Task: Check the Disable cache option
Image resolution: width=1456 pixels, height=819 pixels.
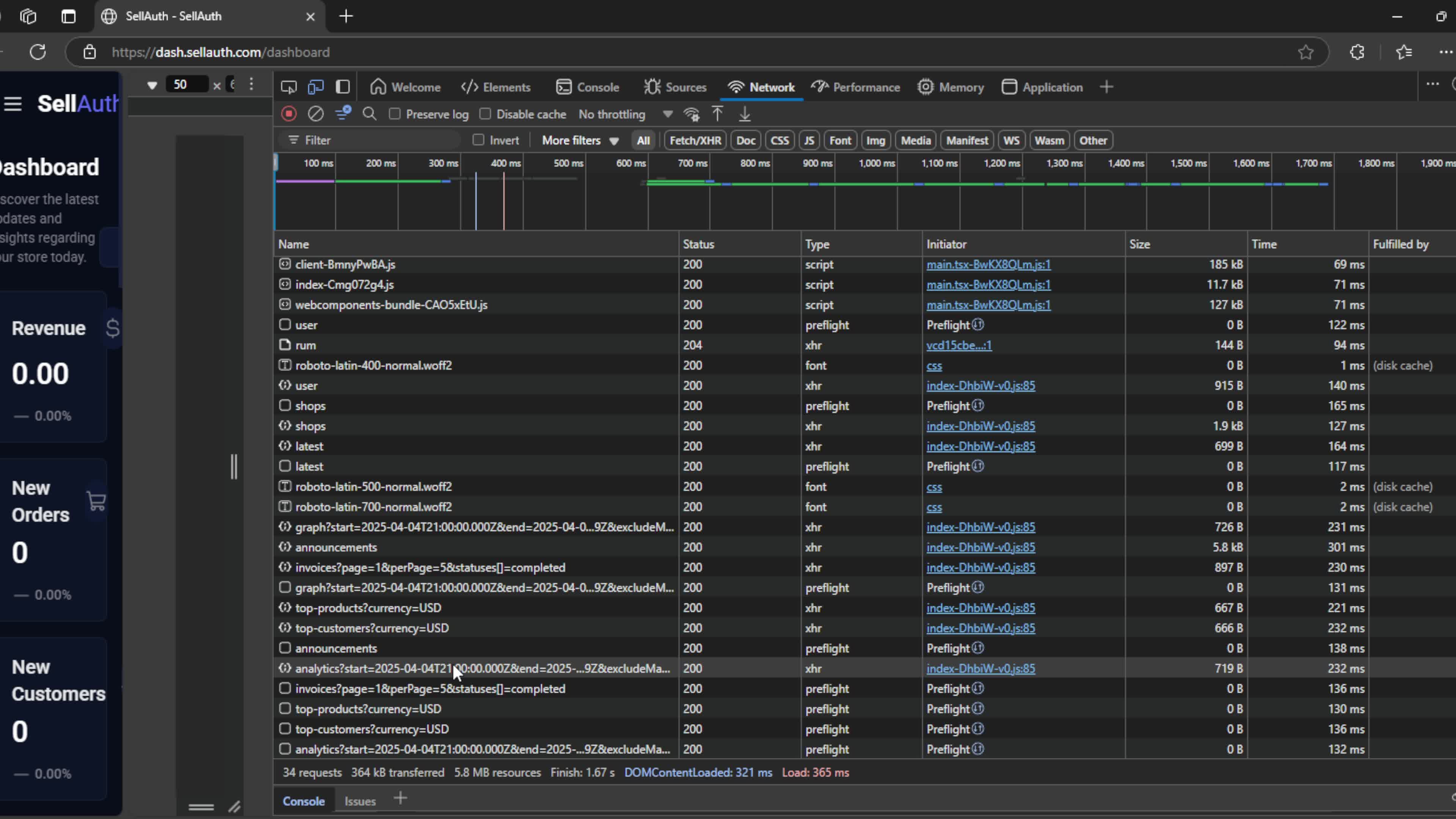Action: [485, 114]
